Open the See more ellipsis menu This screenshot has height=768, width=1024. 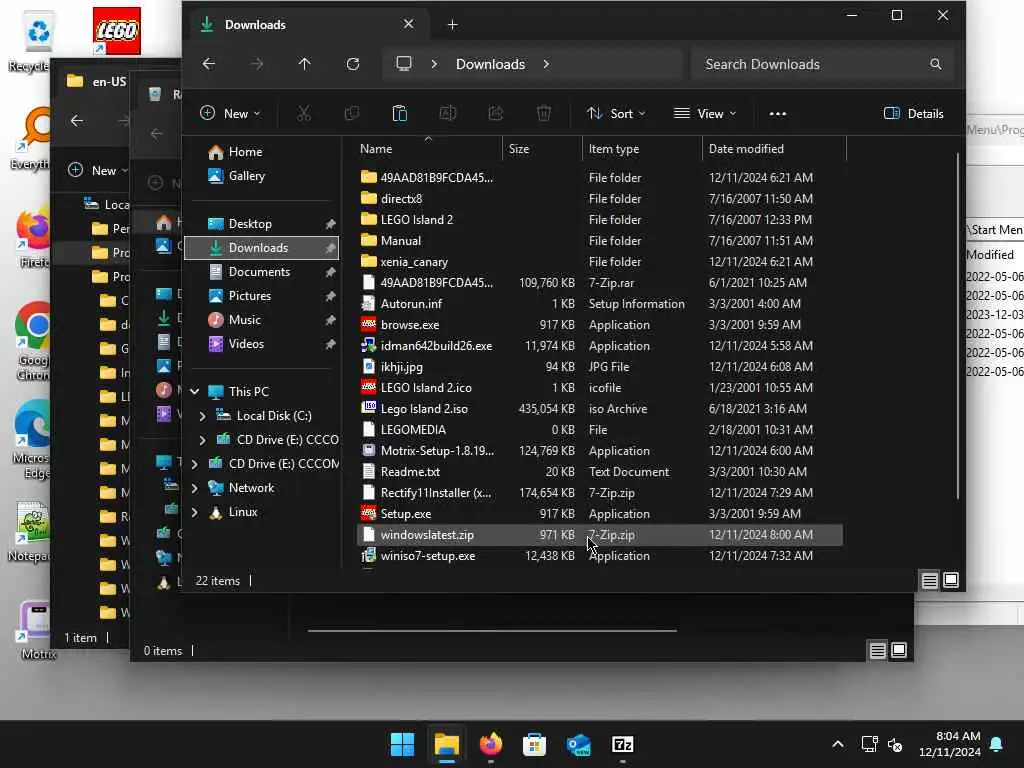778,114
